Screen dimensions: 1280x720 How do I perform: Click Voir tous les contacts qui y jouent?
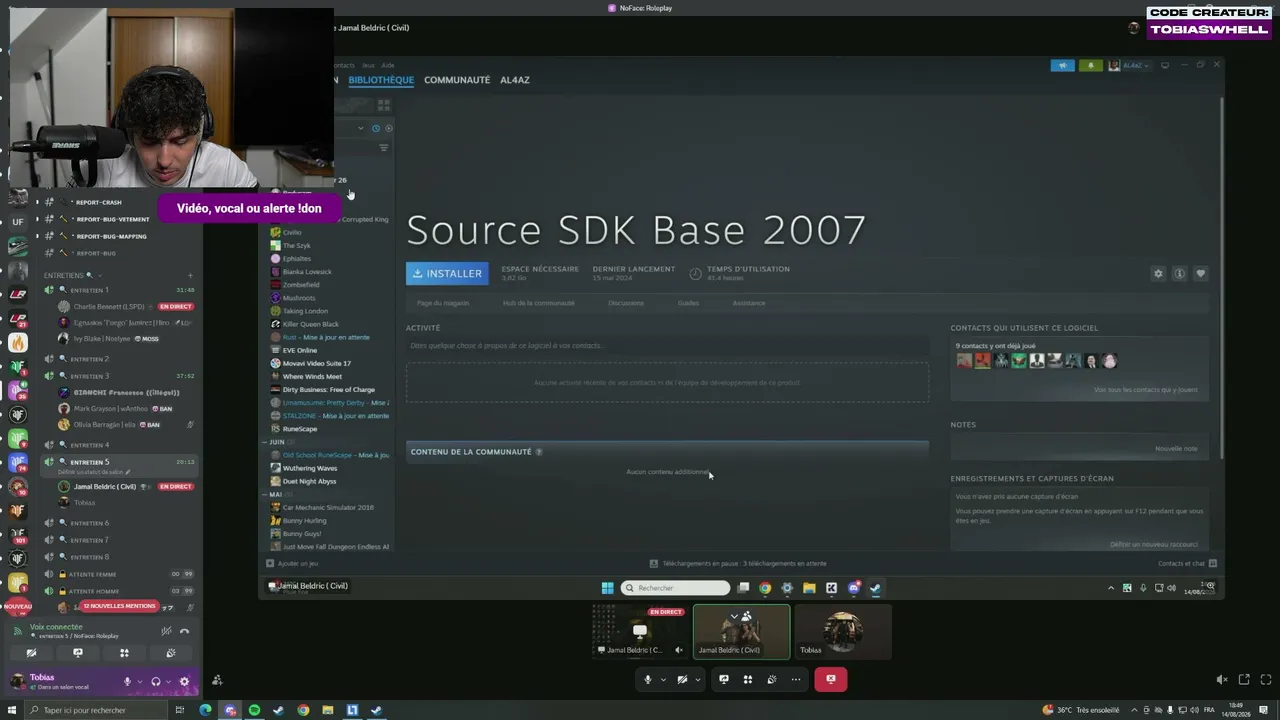1145,390
